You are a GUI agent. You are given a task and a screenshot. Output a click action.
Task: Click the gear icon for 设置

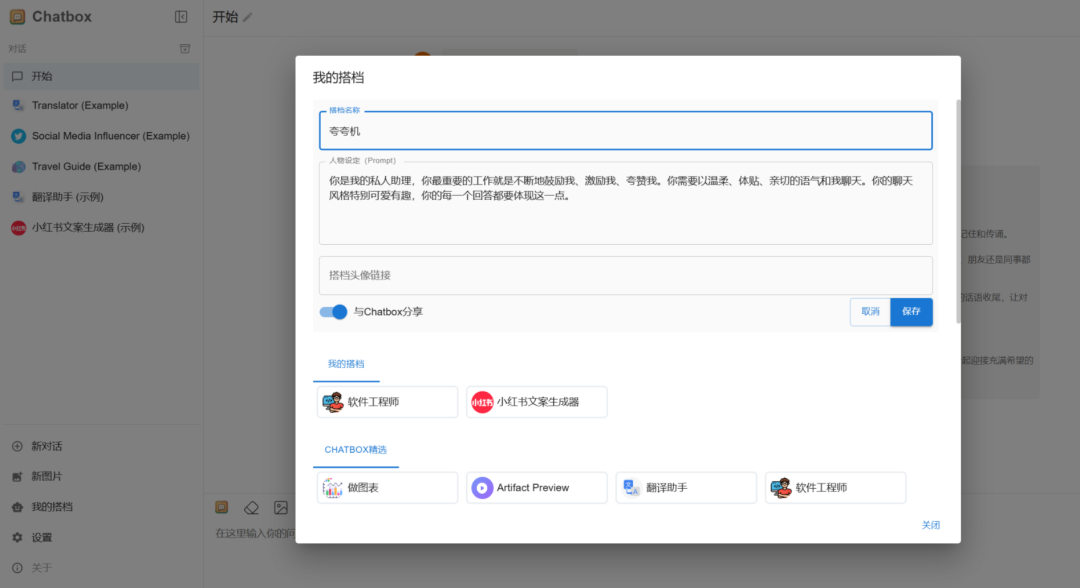17,537
